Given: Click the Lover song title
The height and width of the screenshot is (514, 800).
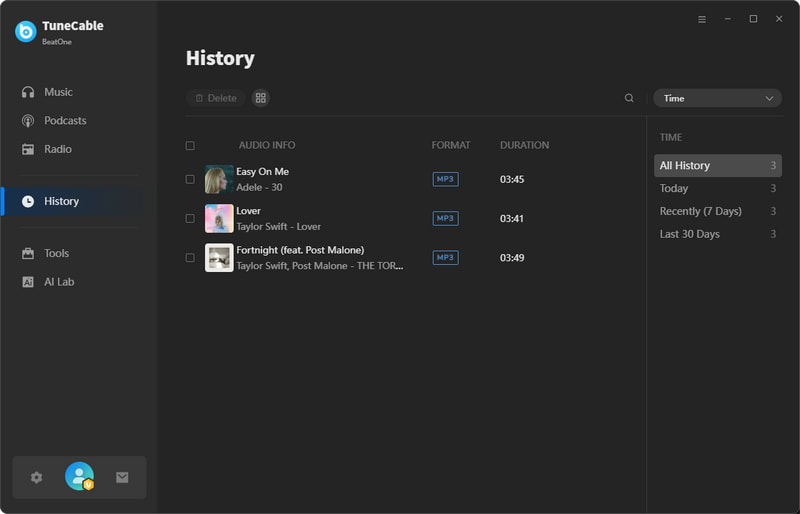Looking at the screenshot, I should pos(248,211).
